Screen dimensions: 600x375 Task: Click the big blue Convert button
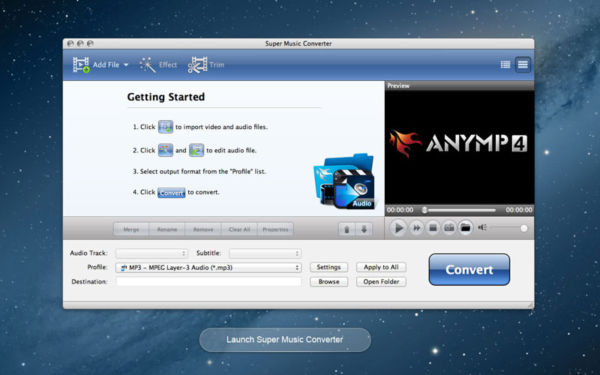coord(469,269)
